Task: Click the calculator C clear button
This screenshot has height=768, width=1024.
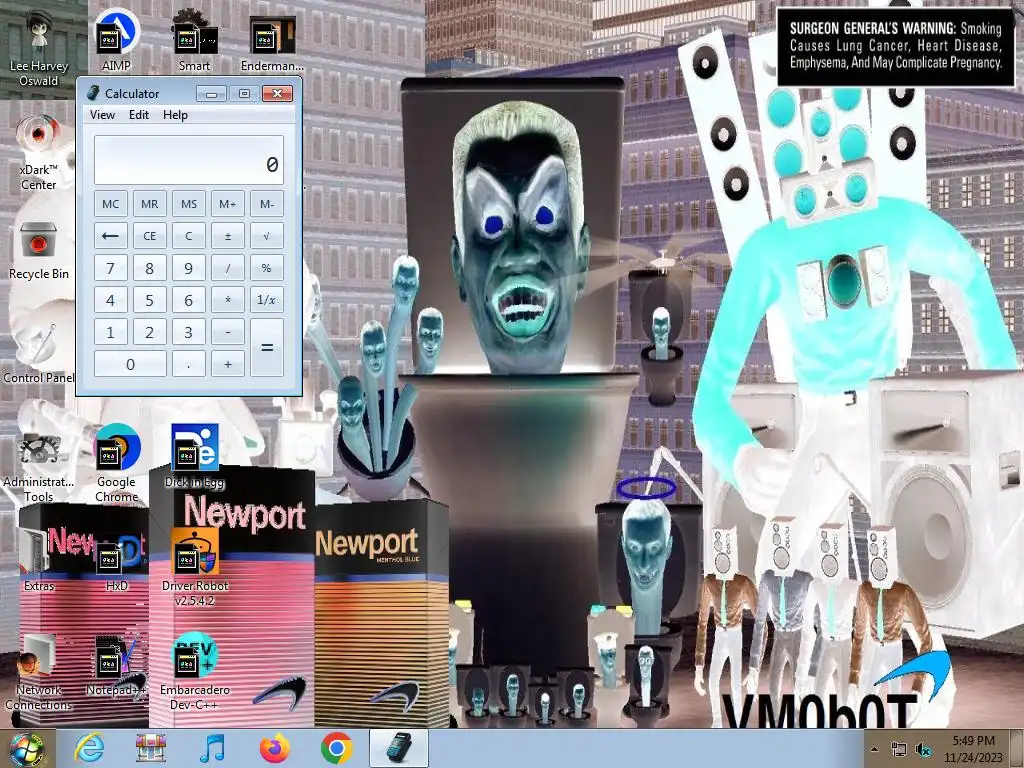Action: [189, 236]
